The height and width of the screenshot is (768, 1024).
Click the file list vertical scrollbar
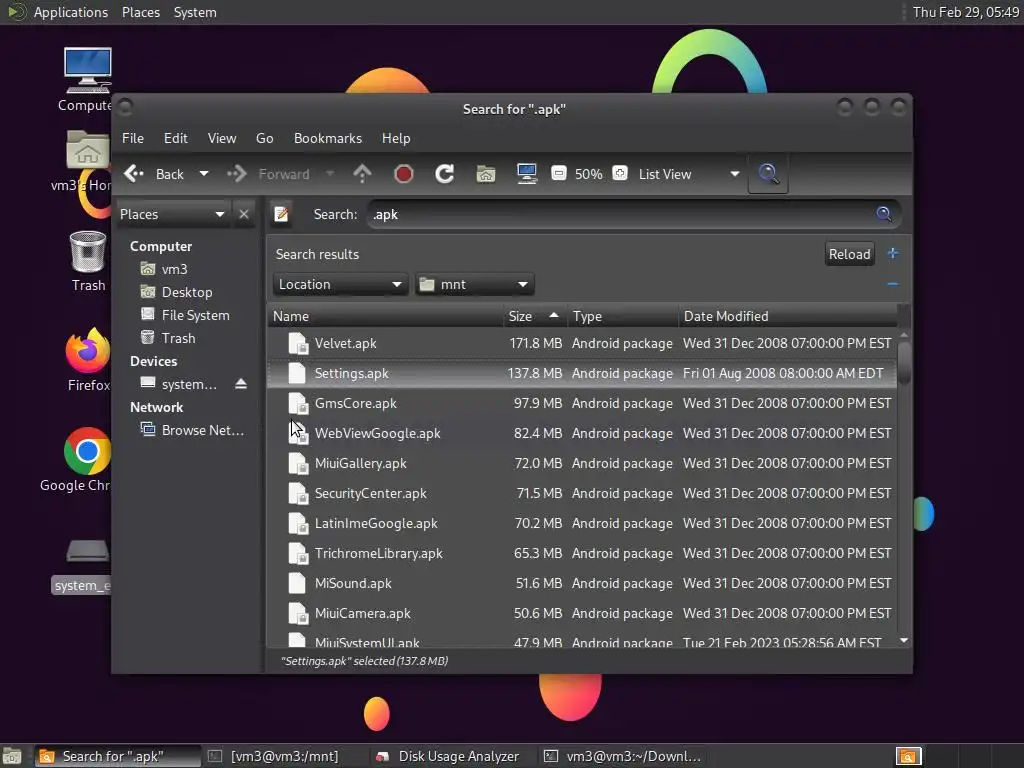pyautogui.click(x=904, y=363)
